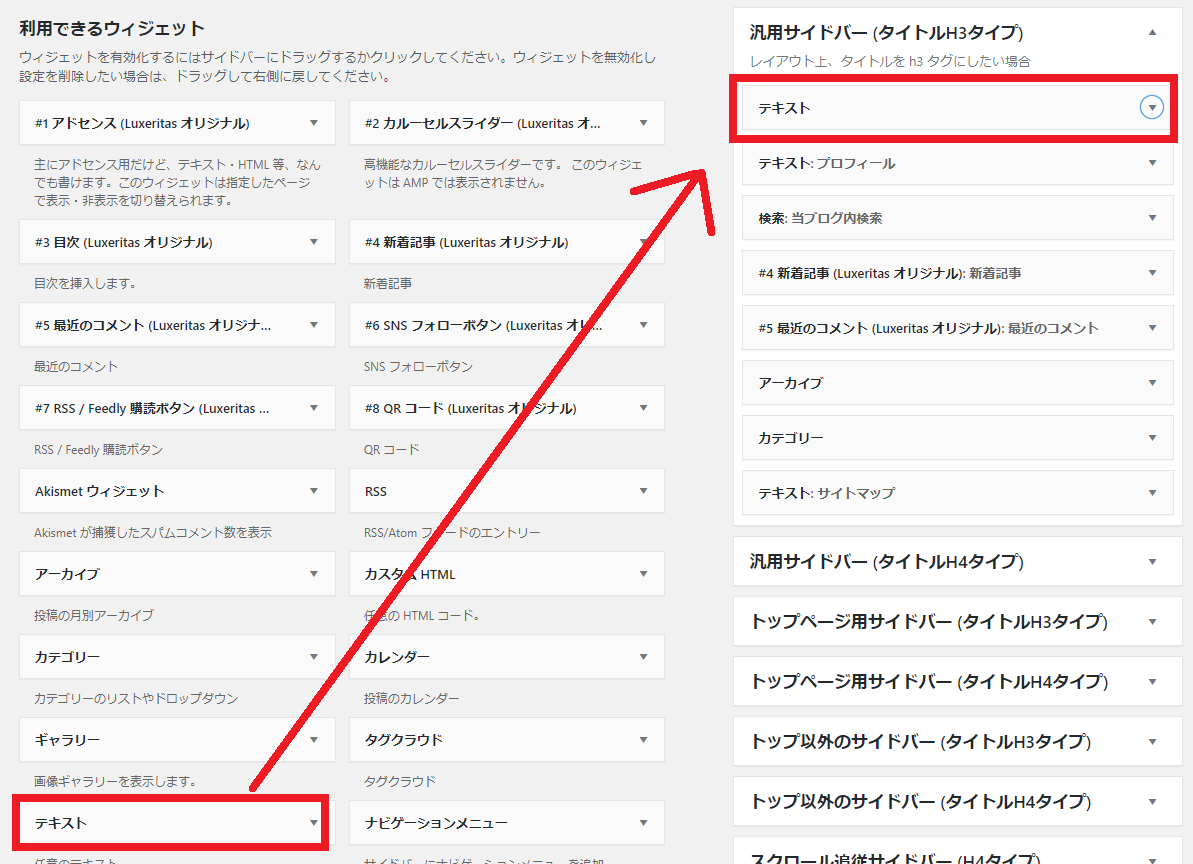Expand トップページ用サイドバー (タイトルH3タイプ) section

(1152, 622)
